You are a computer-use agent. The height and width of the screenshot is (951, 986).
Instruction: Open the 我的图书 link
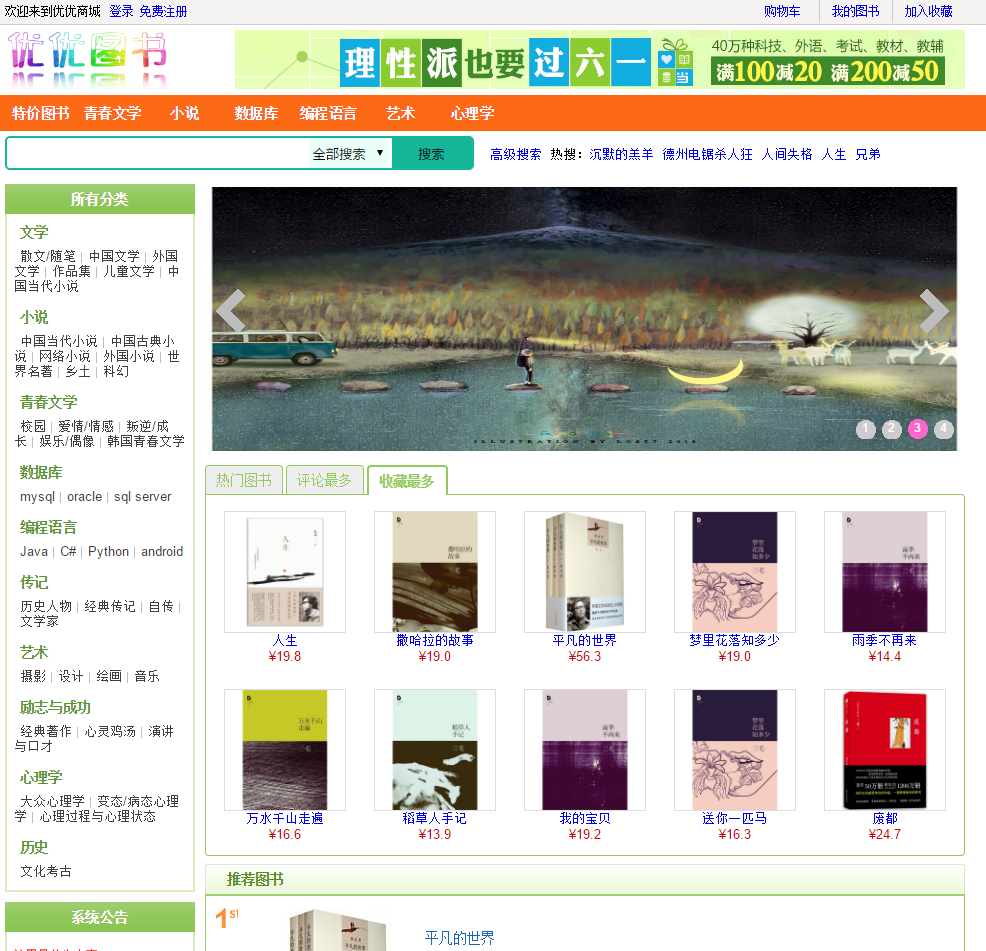point(855,11)
